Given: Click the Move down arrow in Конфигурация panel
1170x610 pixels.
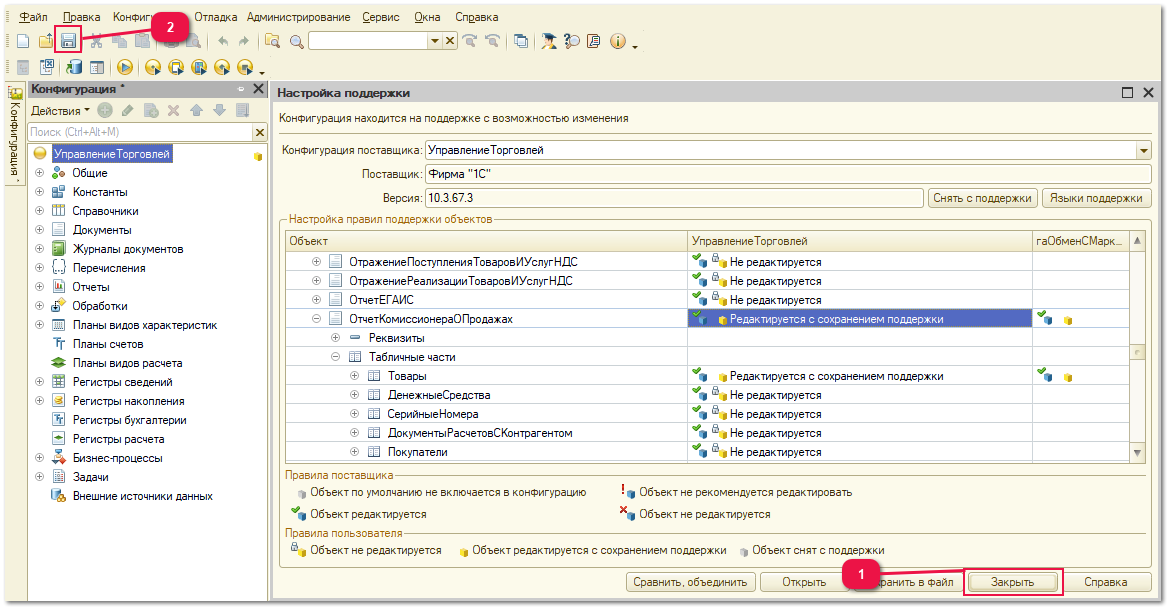Looking at the screenshot, I should (x=219, y=110).
